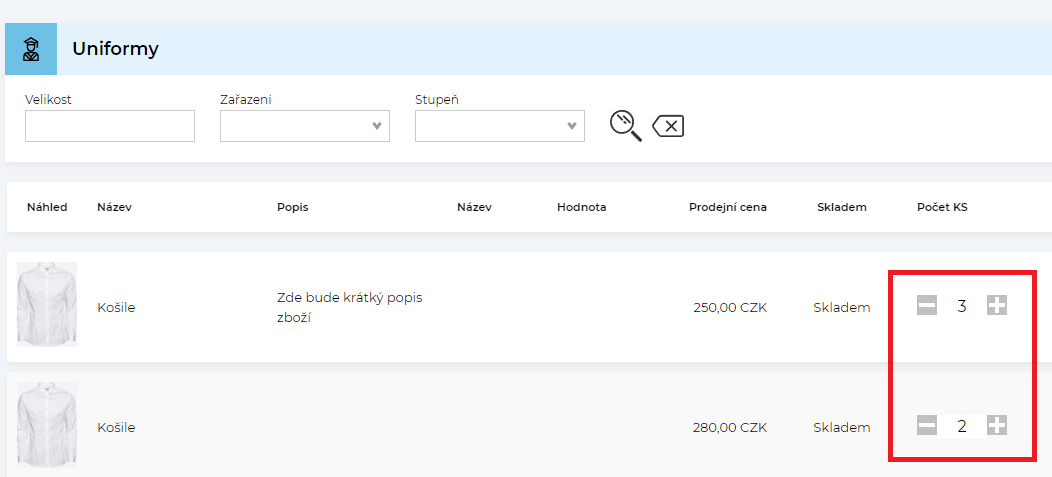Image resolution: width=1052 pixels, height=477 pixels.
Task: Open thumbnail of the 250,00 CZK shirt
Action: click(x=47, y=305)
